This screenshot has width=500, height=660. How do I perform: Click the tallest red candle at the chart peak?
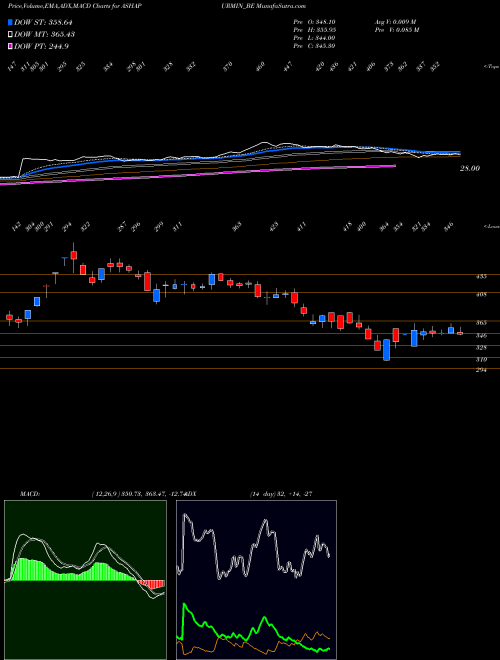tap(74, 255)
